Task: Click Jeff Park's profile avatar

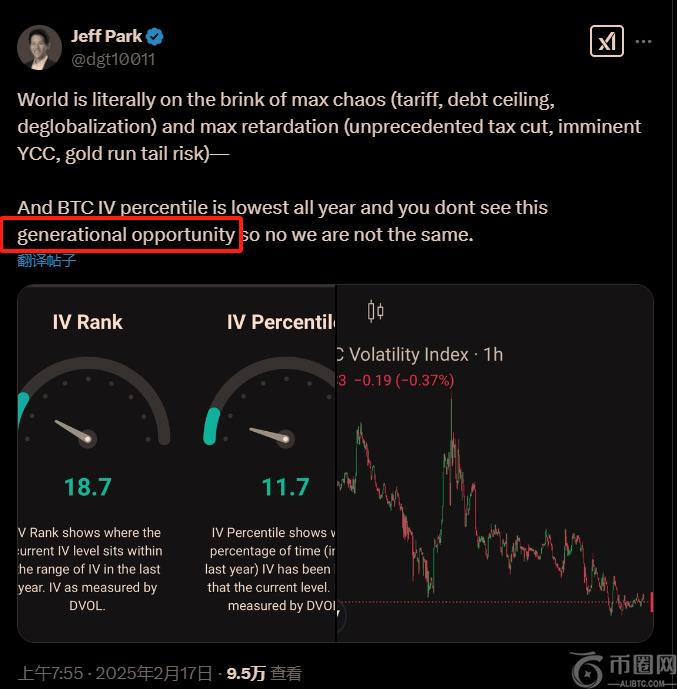Action: [39, 47]
